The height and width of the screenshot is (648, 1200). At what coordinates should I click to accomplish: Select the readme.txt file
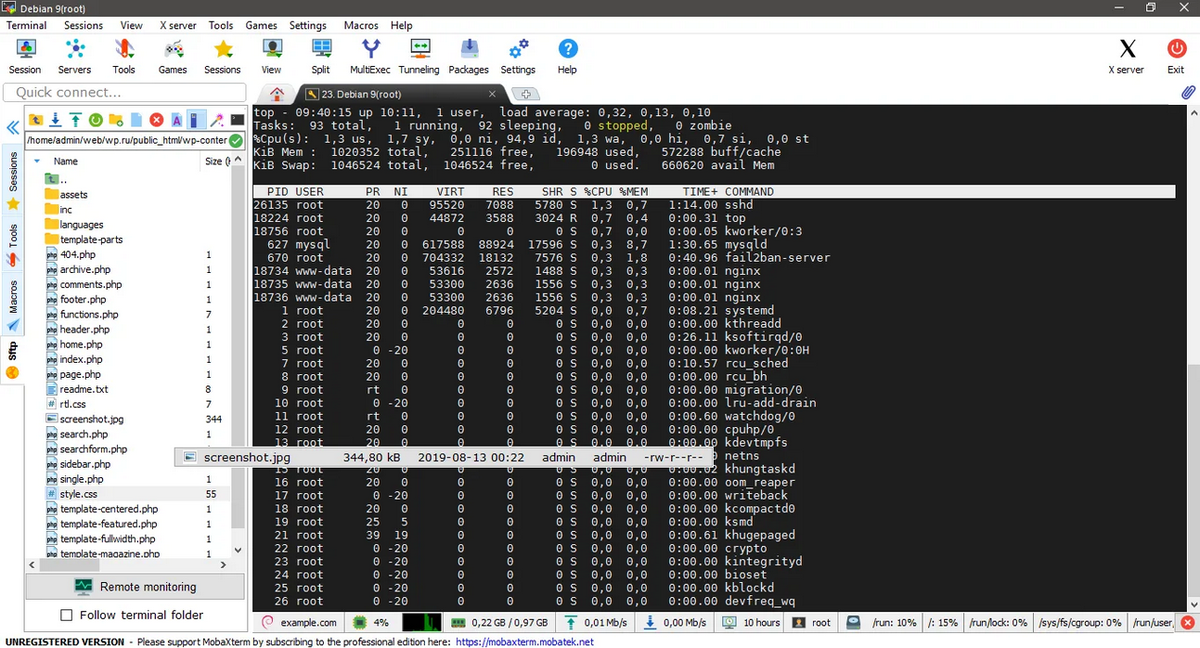(83, 389)
